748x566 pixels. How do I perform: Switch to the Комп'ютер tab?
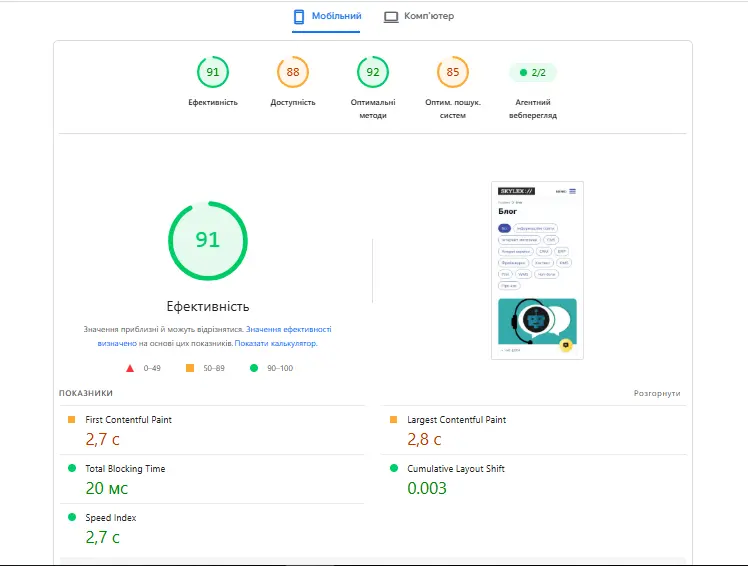point(419,17)
